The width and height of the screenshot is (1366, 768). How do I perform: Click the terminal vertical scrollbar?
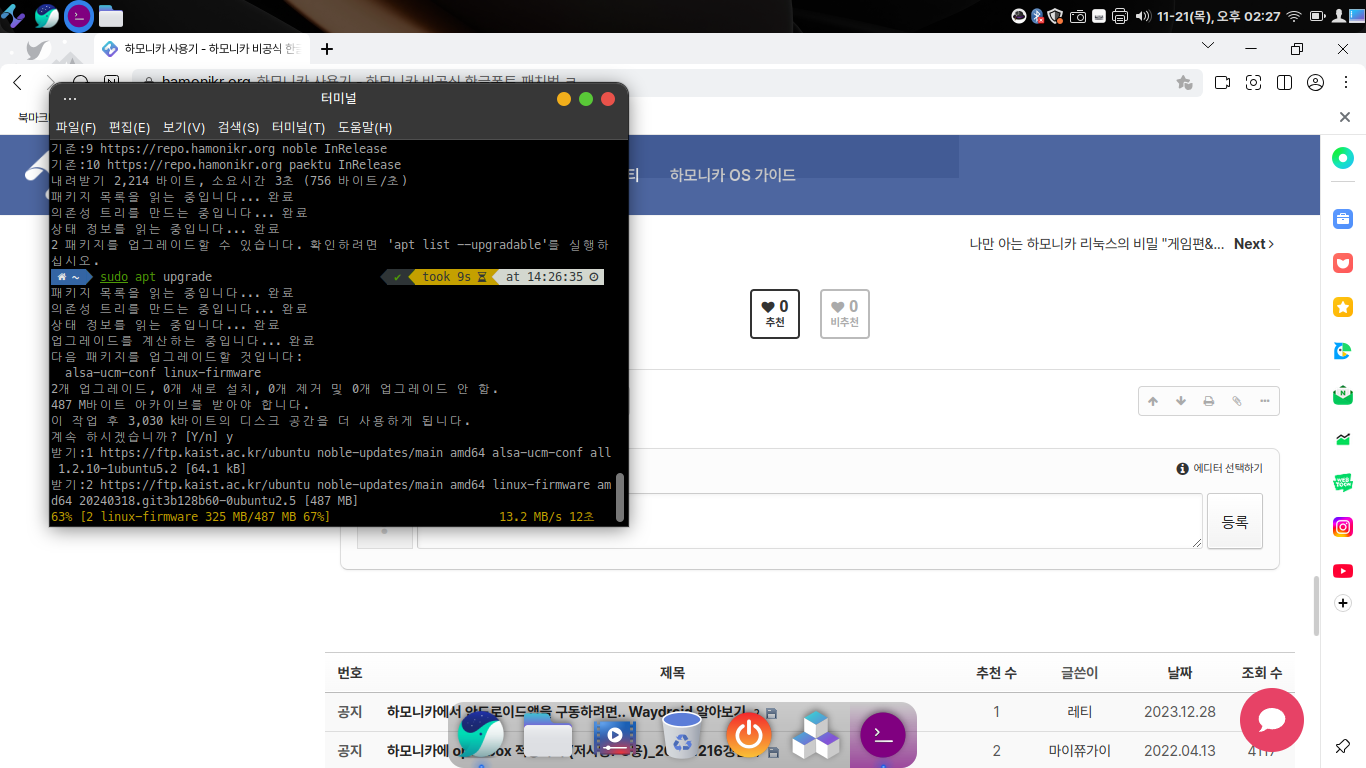tap(619, 497)
